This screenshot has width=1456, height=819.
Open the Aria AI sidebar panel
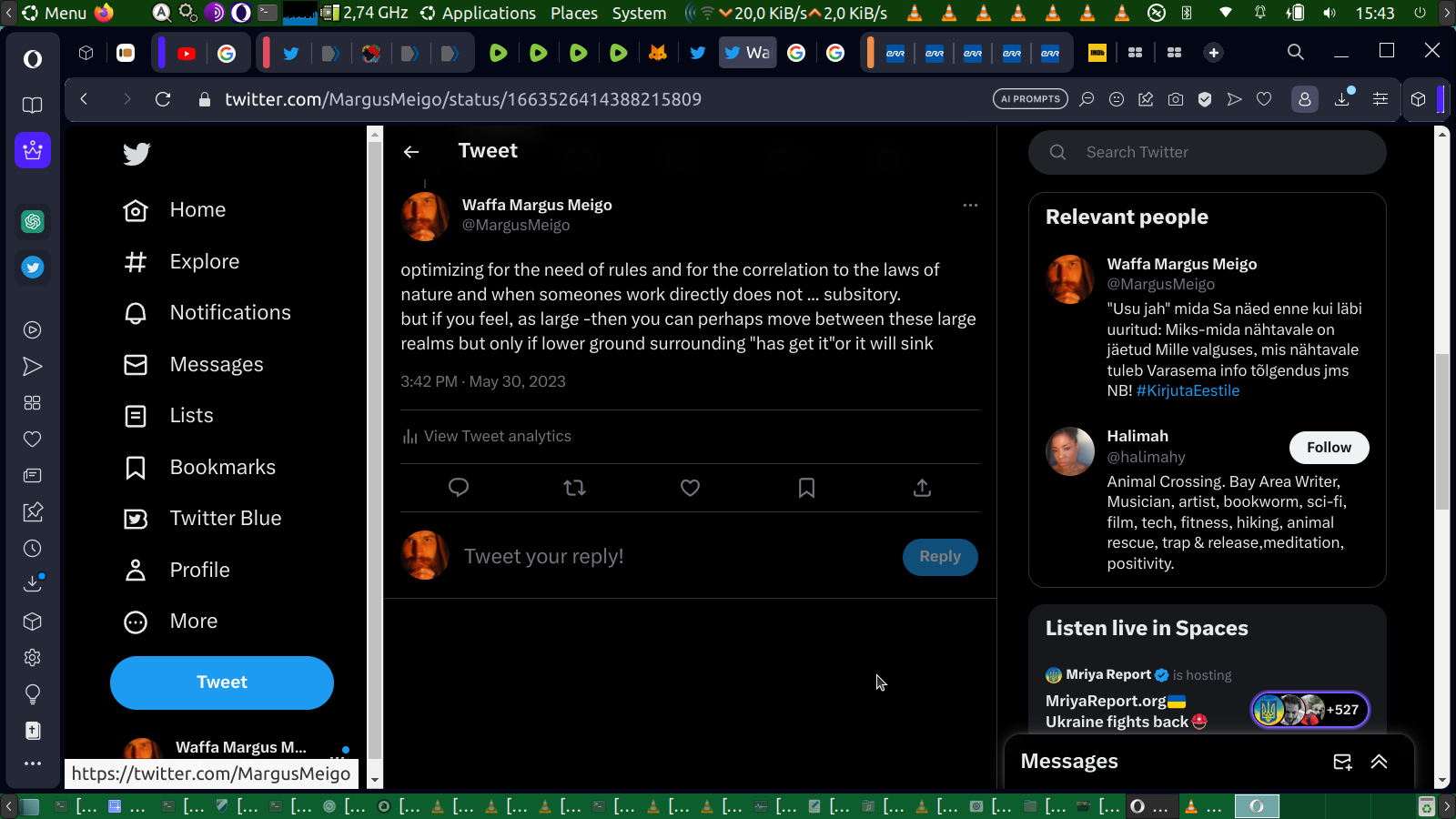click(33, 150)
